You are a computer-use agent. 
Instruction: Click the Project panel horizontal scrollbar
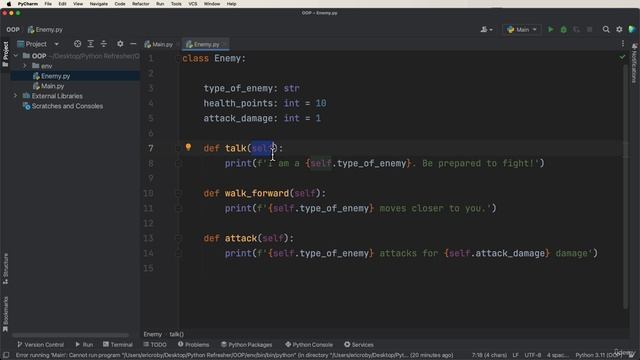click(70, 335)
